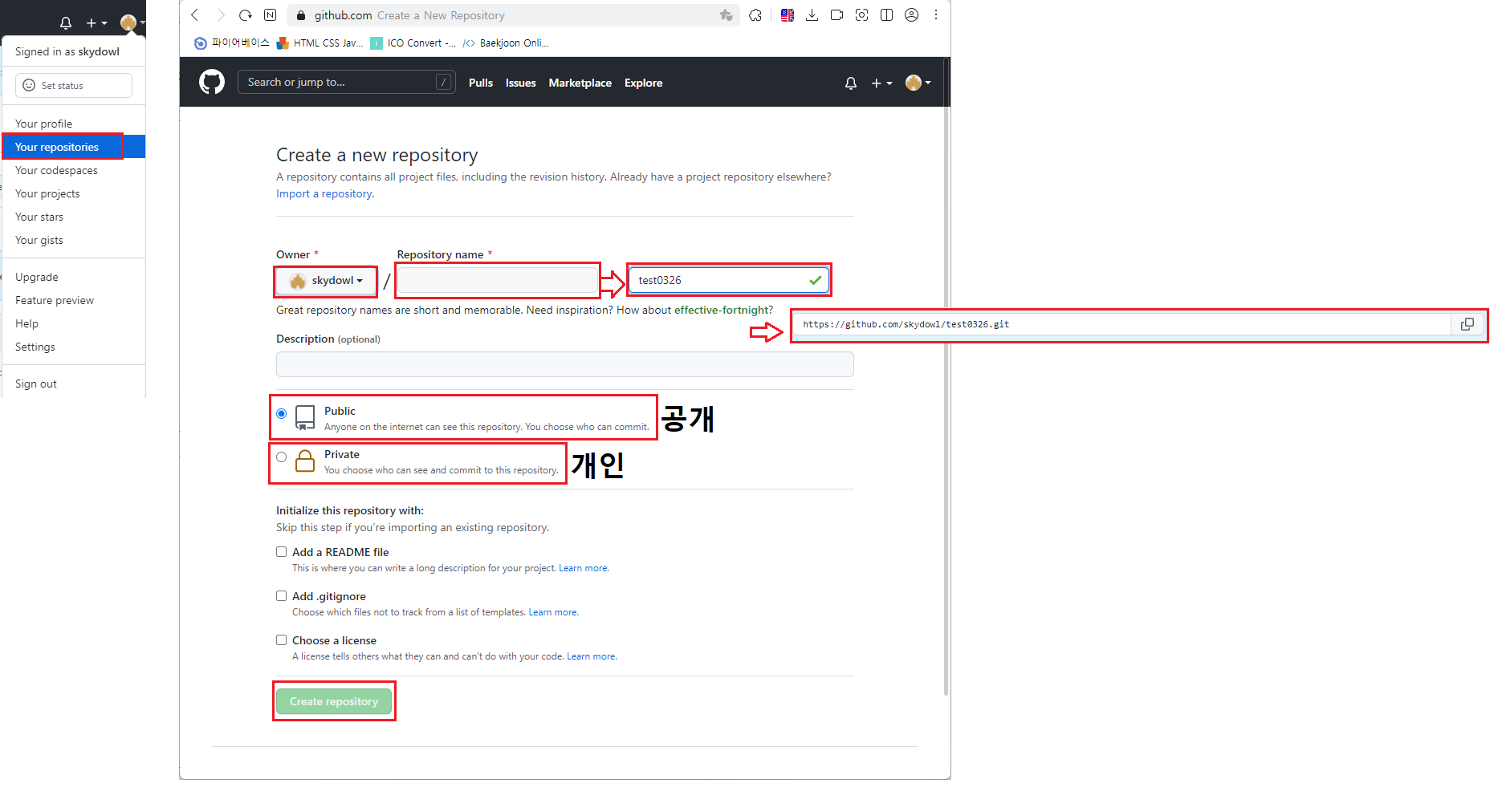Image resolution: width=1506 pixels, height=812 pixels.
Task: Click the browser address bar showing github.com
Action: [514, 15]
